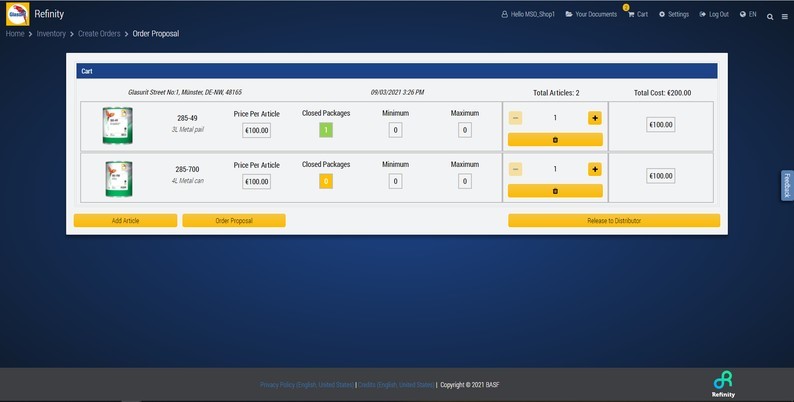Go to Inventory breadcrumb
The width and height of the screenshot is (794, 402).
tap(51, 33)
